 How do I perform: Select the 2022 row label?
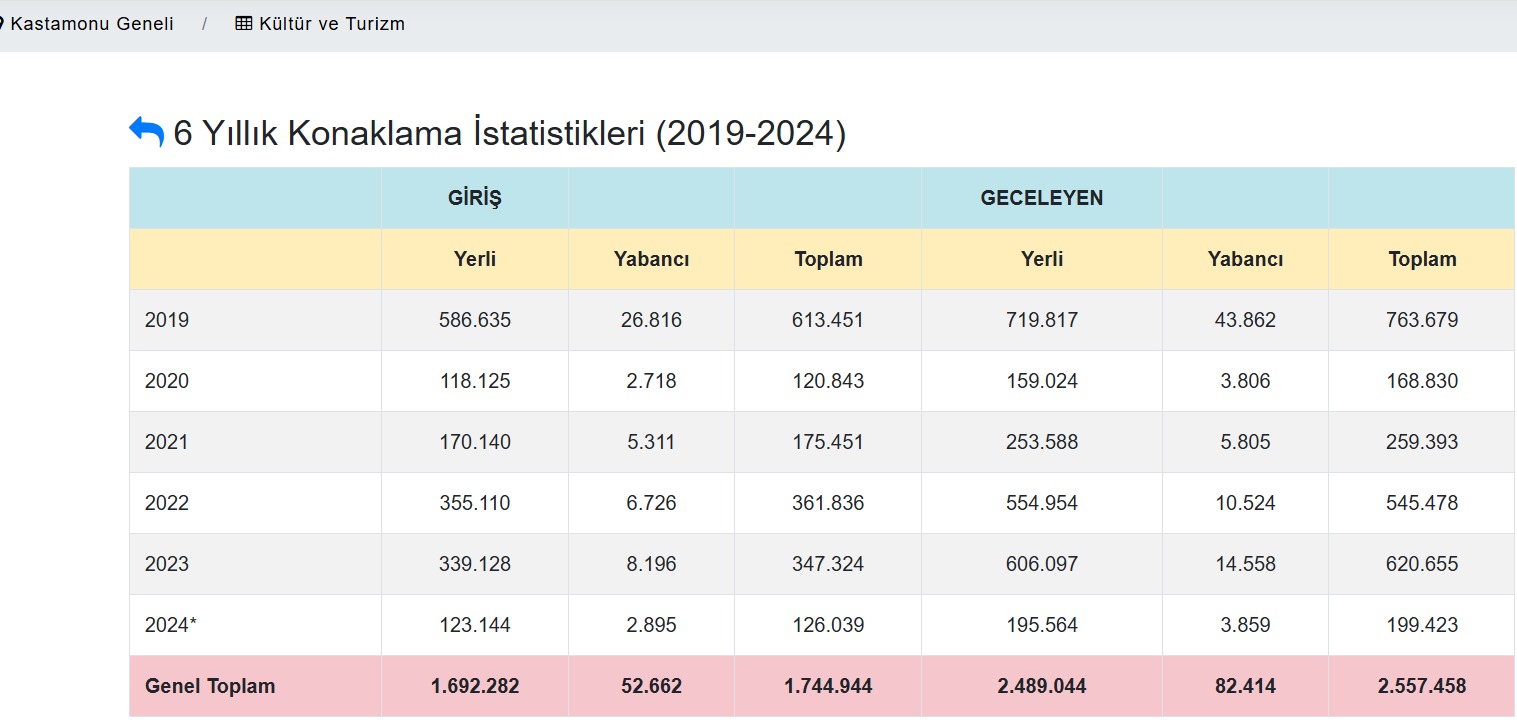167,503
